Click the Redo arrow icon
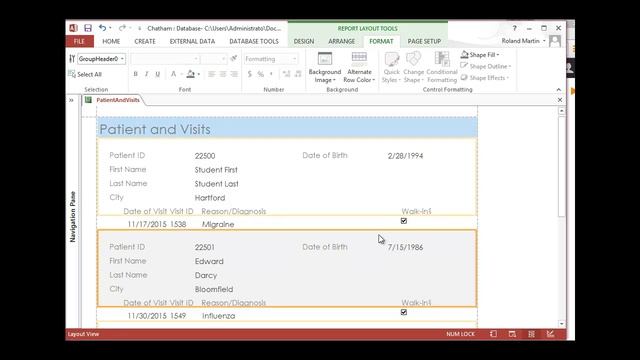The image size is (640, 360). click(x=122, y=28)
